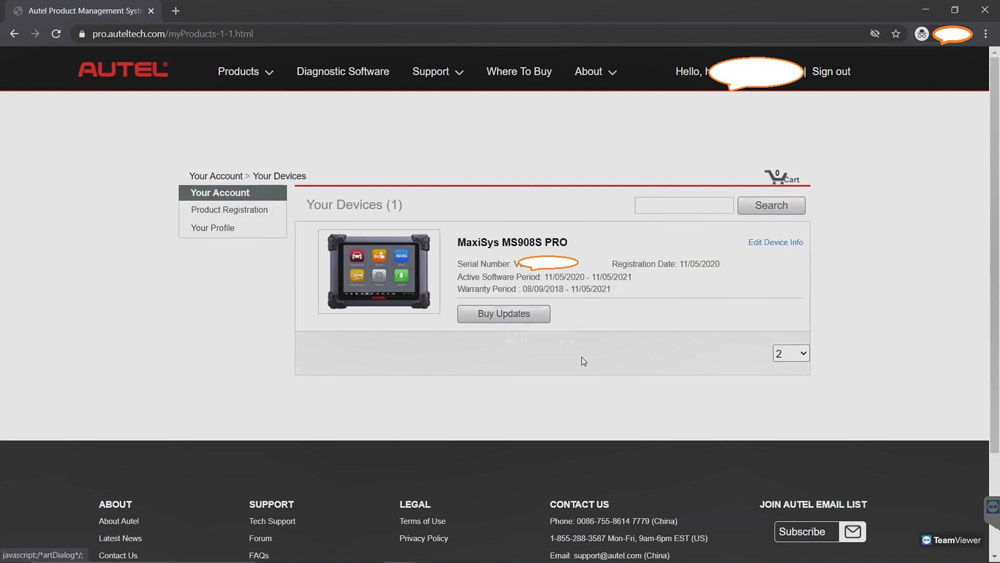This screenshot has height=563, width=1000.
Task: Click the Search button
Action: (x=771, y=205)
